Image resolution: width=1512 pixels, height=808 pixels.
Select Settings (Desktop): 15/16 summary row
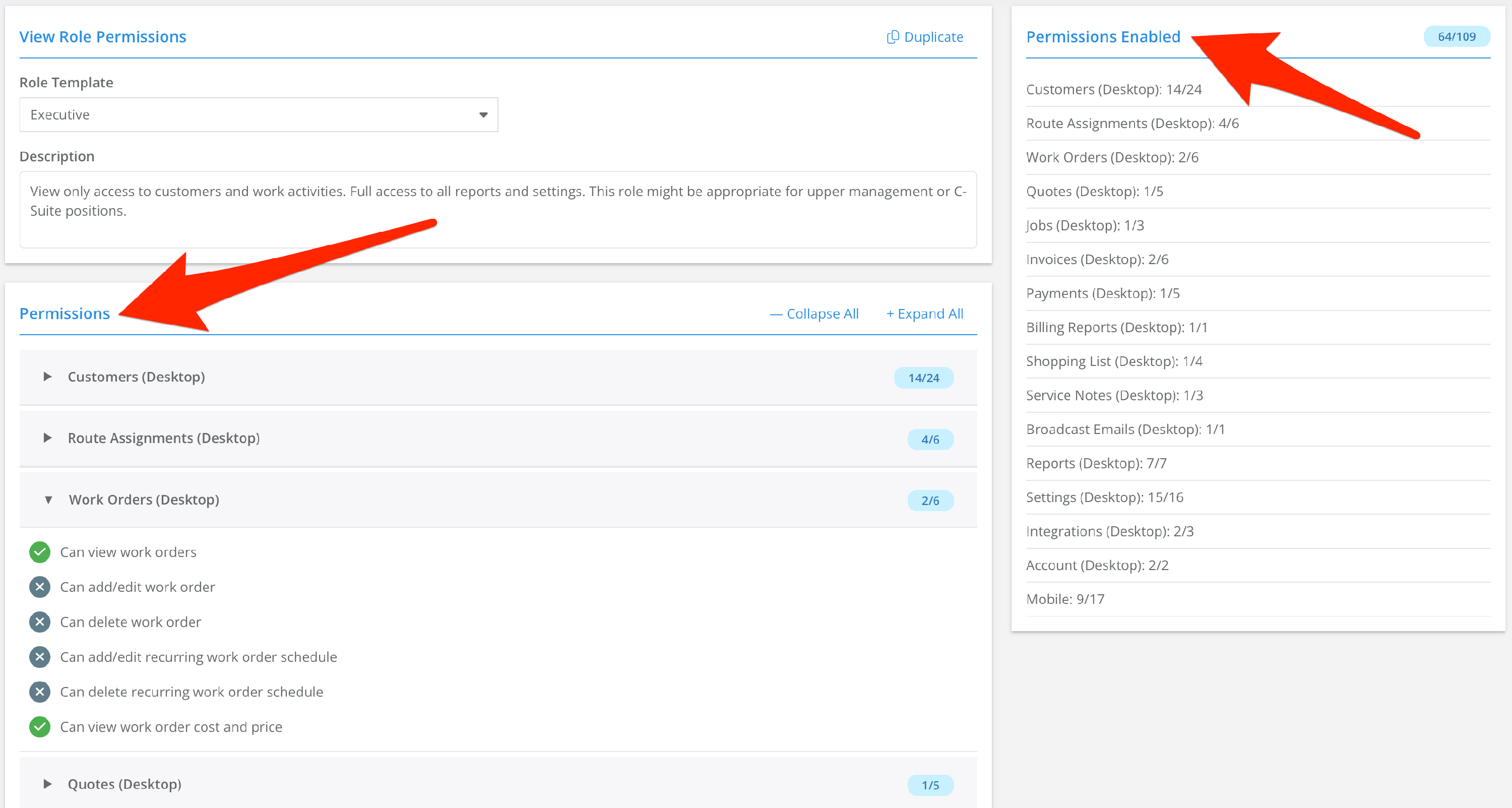pos(1104,498)
